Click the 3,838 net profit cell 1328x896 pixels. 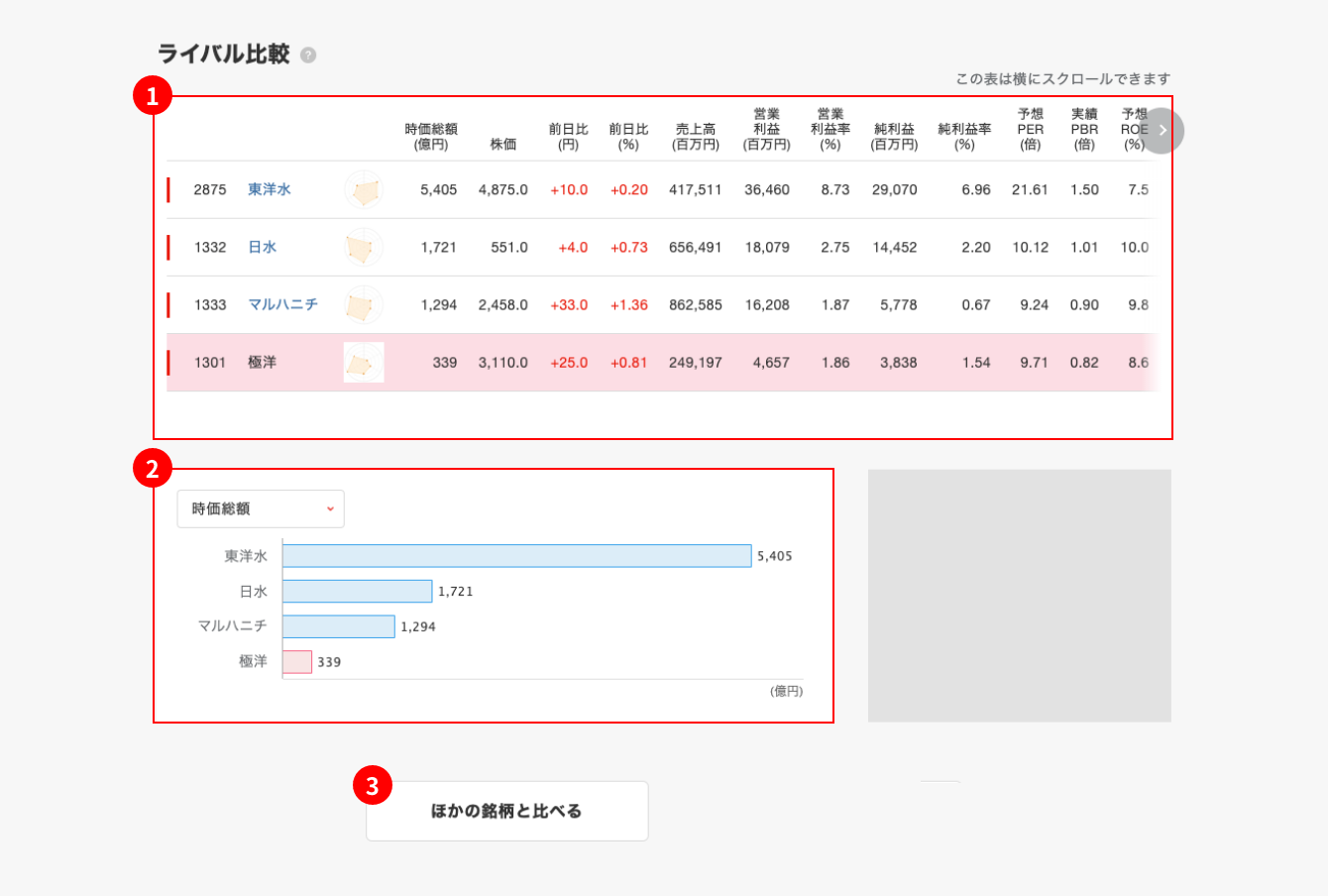899,362
